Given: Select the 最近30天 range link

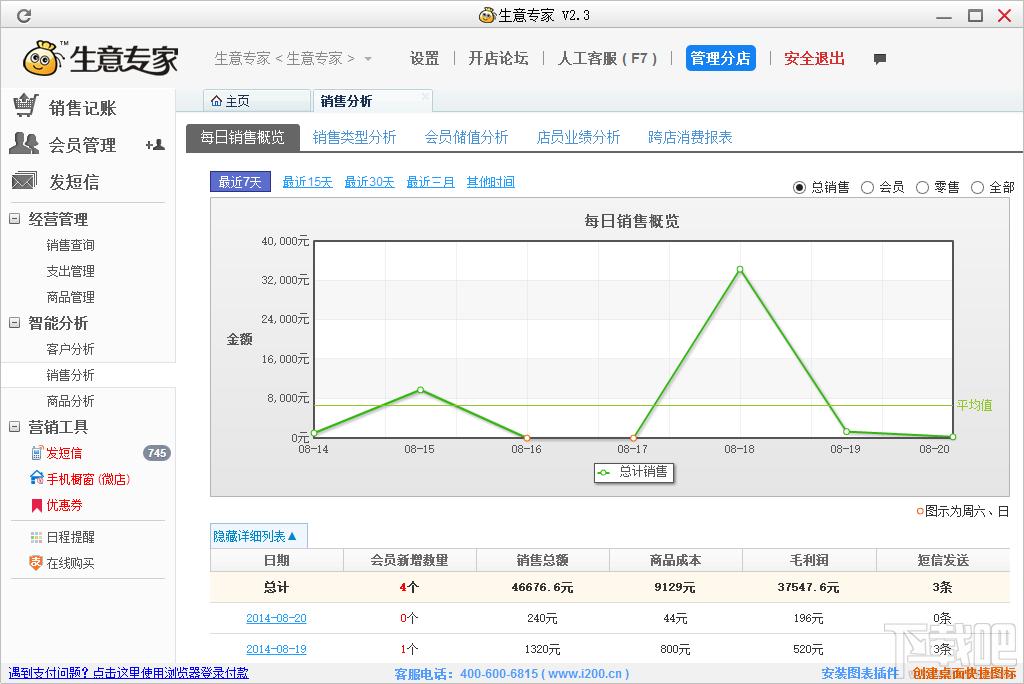Looking at the screenshot, I should click(x=370, y=182).
